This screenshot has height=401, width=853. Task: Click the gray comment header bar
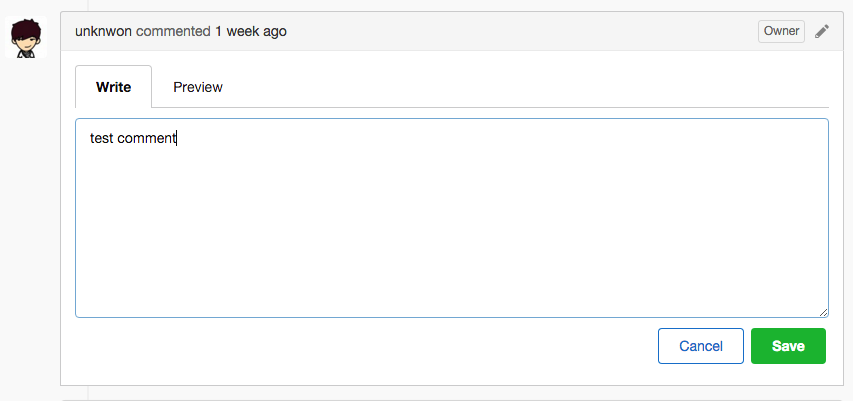tap(452, 31)
